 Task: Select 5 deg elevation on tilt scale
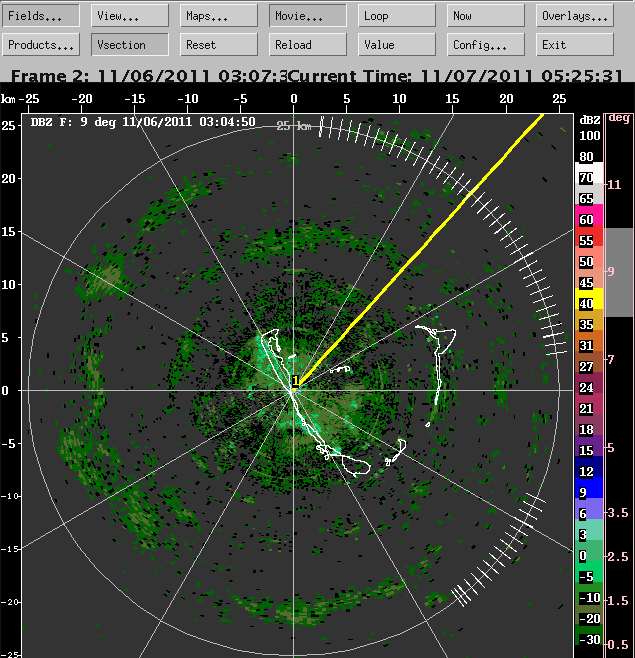point(611,448)
